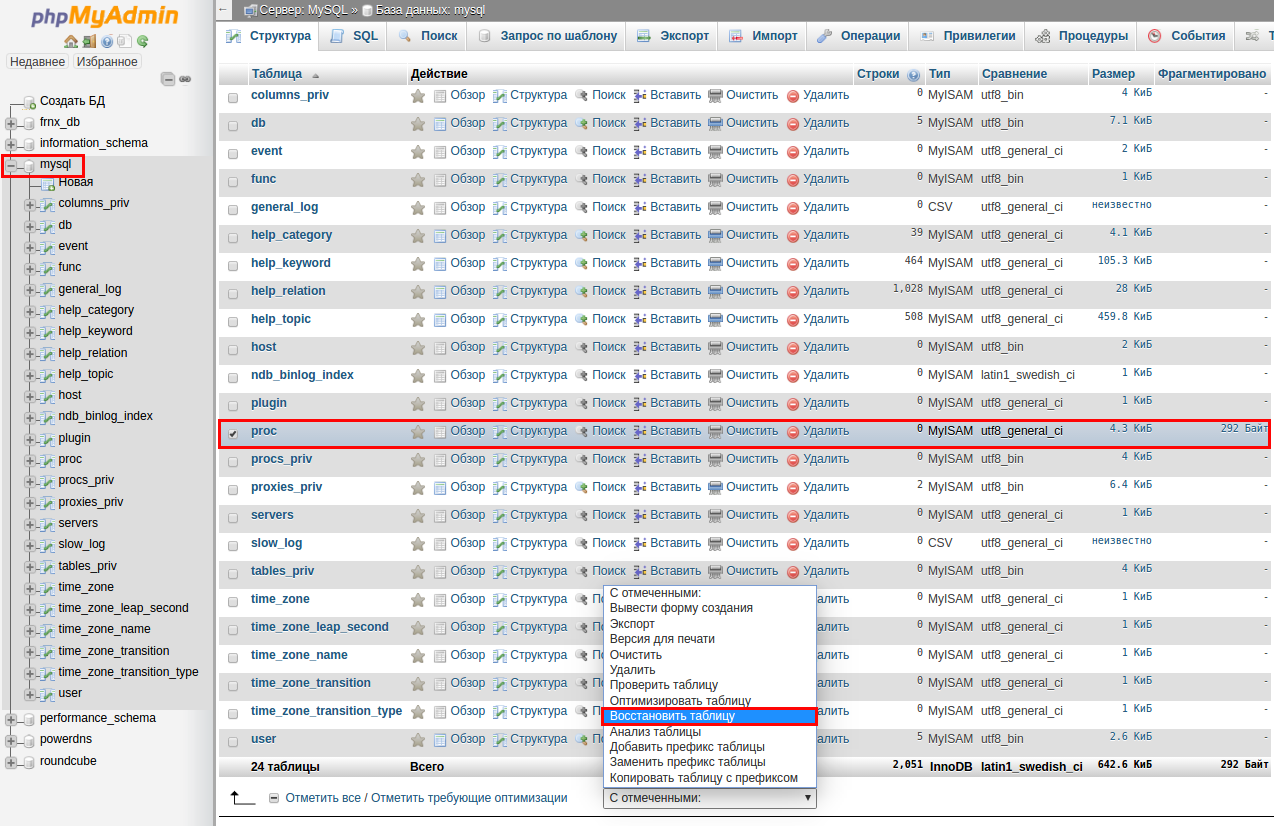The image size is (1274, 826).
Task: Click Удалить link in tables_priv row
Action: [x=826, y=571]
